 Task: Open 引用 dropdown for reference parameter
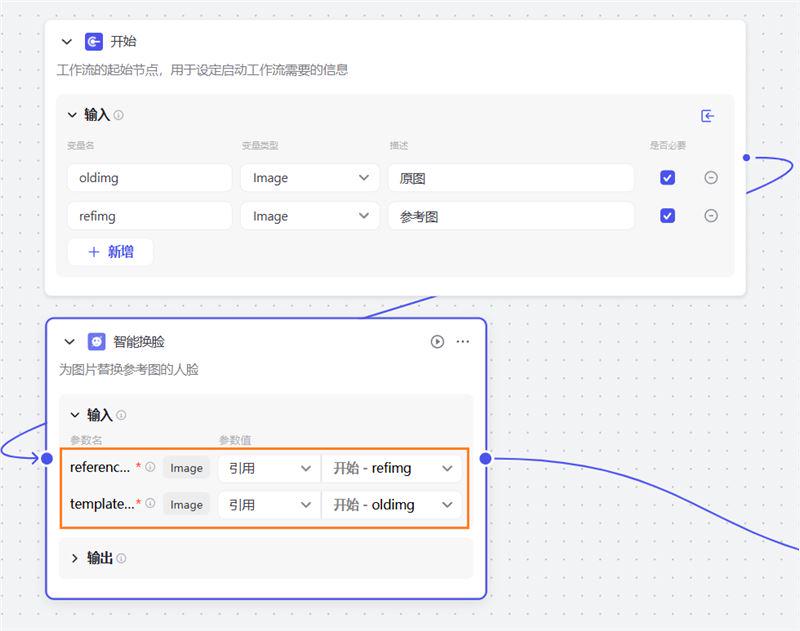click(268, 468)
